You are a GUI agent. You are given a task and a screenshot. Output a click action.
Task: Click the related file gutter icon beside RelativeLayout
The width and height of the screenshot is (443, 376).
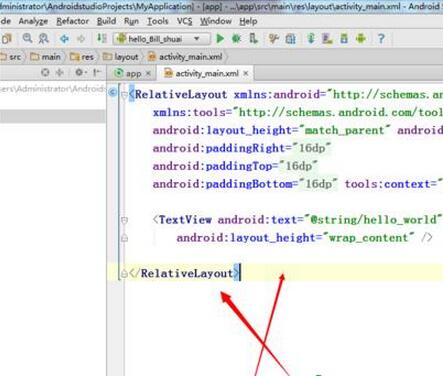point(113,92)
